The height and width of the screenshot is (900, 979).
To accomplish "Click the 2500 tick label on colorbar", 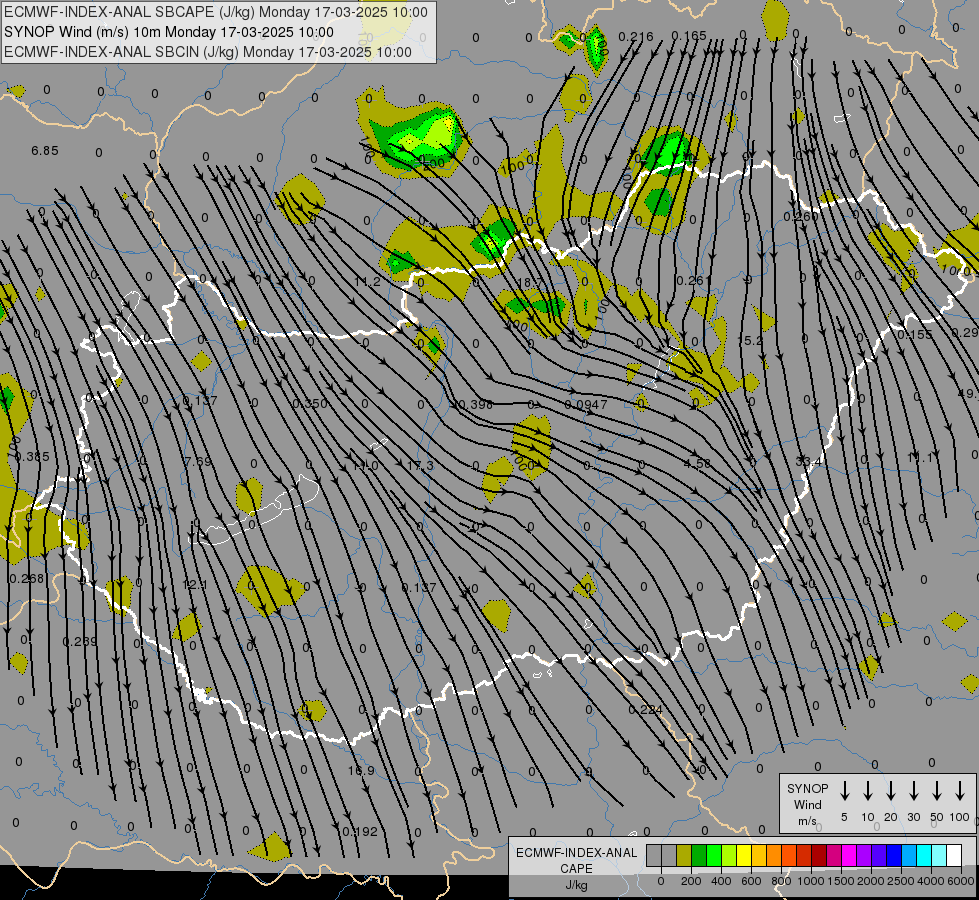I will [901, 881].
